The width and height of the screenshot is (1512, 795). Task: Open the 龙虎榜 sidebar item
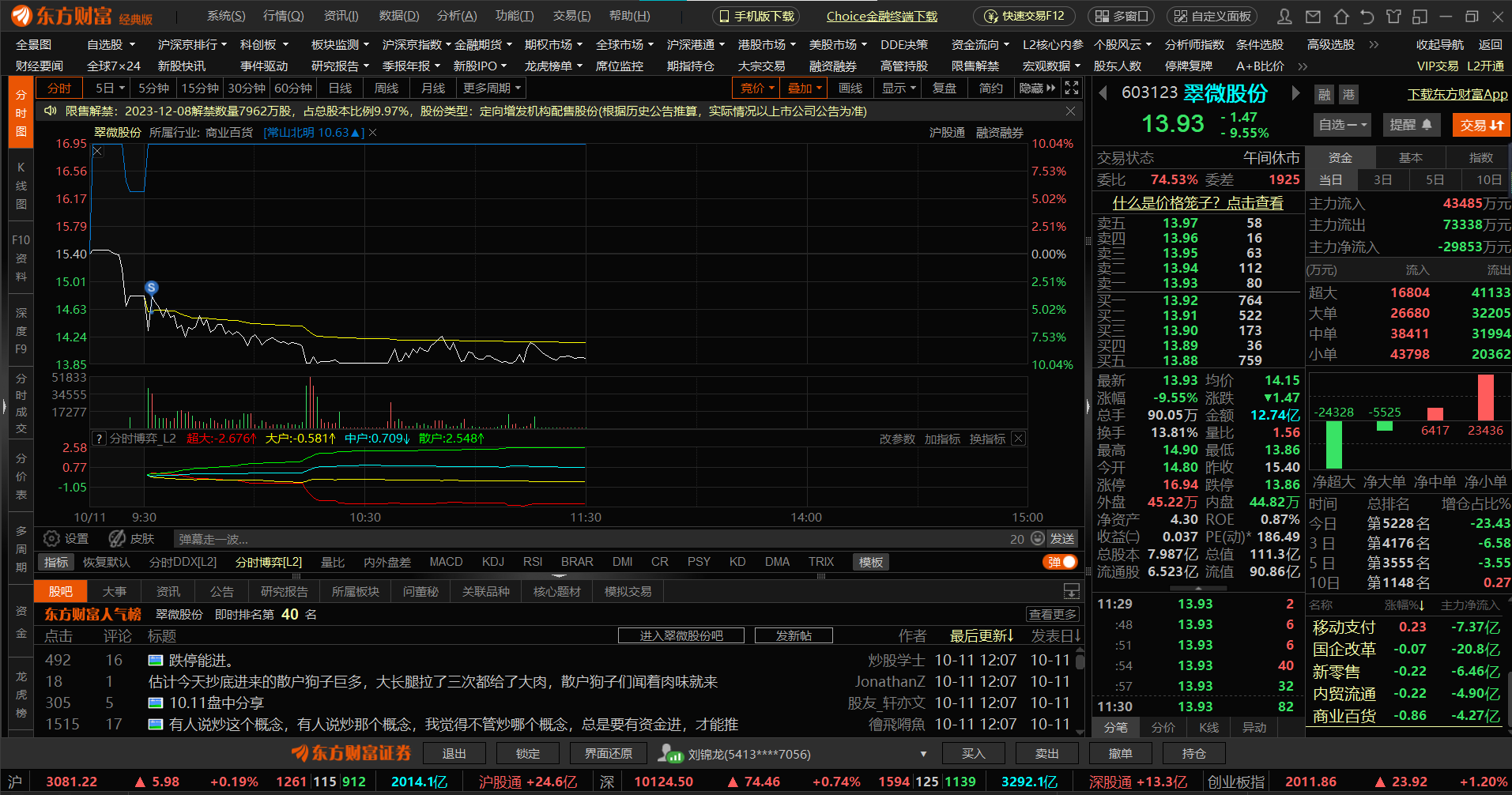coord(21,695)
